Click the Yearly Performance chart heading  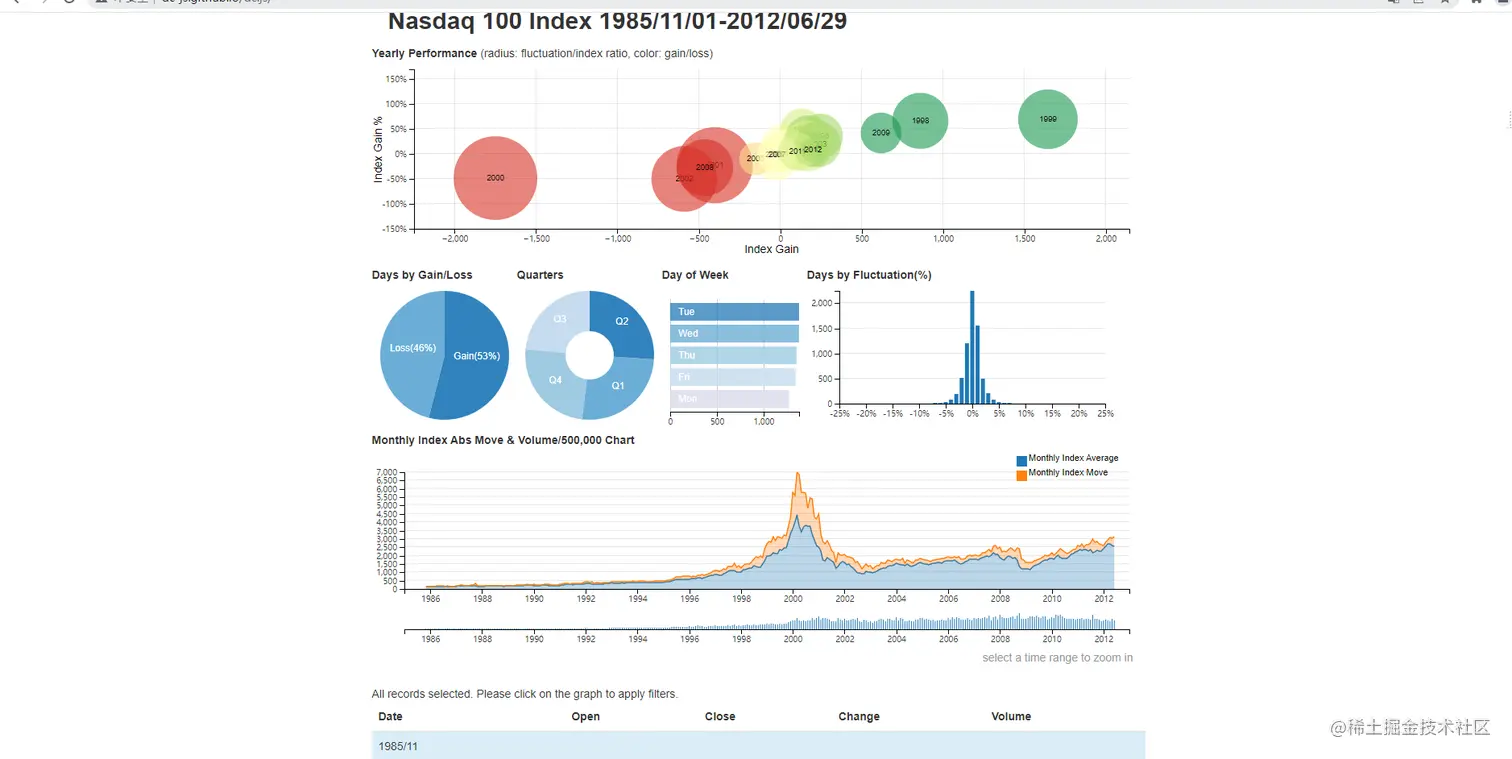point(424,54)
